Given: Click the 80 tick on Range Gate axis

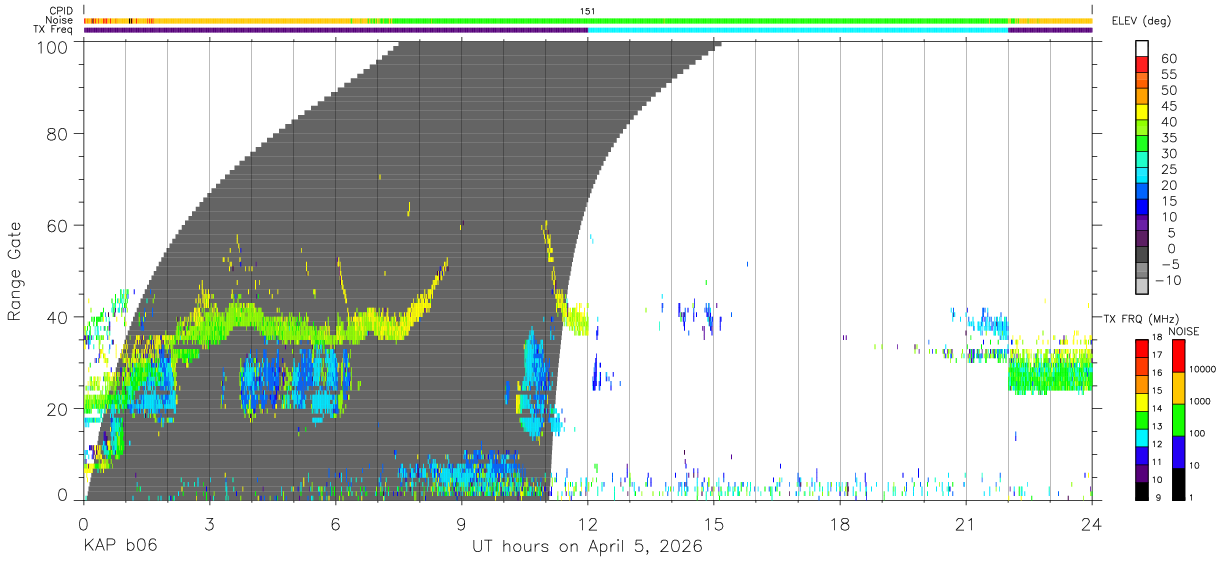Looking at the screenshot, I should point(58,133).
